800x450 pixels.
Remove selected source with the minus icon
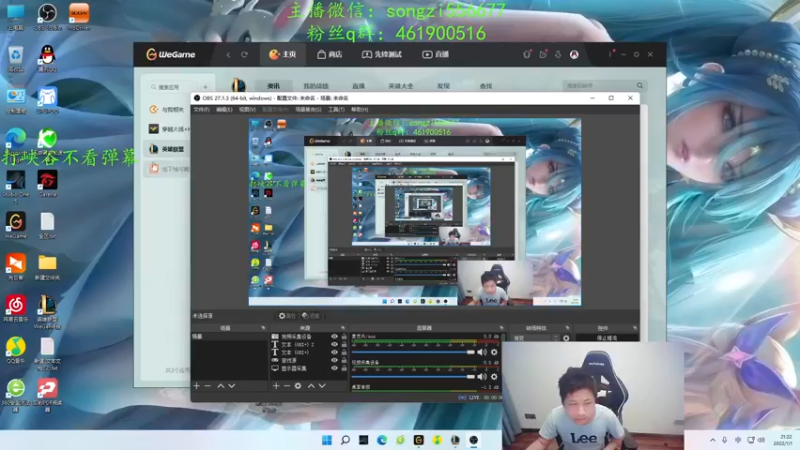[287, 386]
